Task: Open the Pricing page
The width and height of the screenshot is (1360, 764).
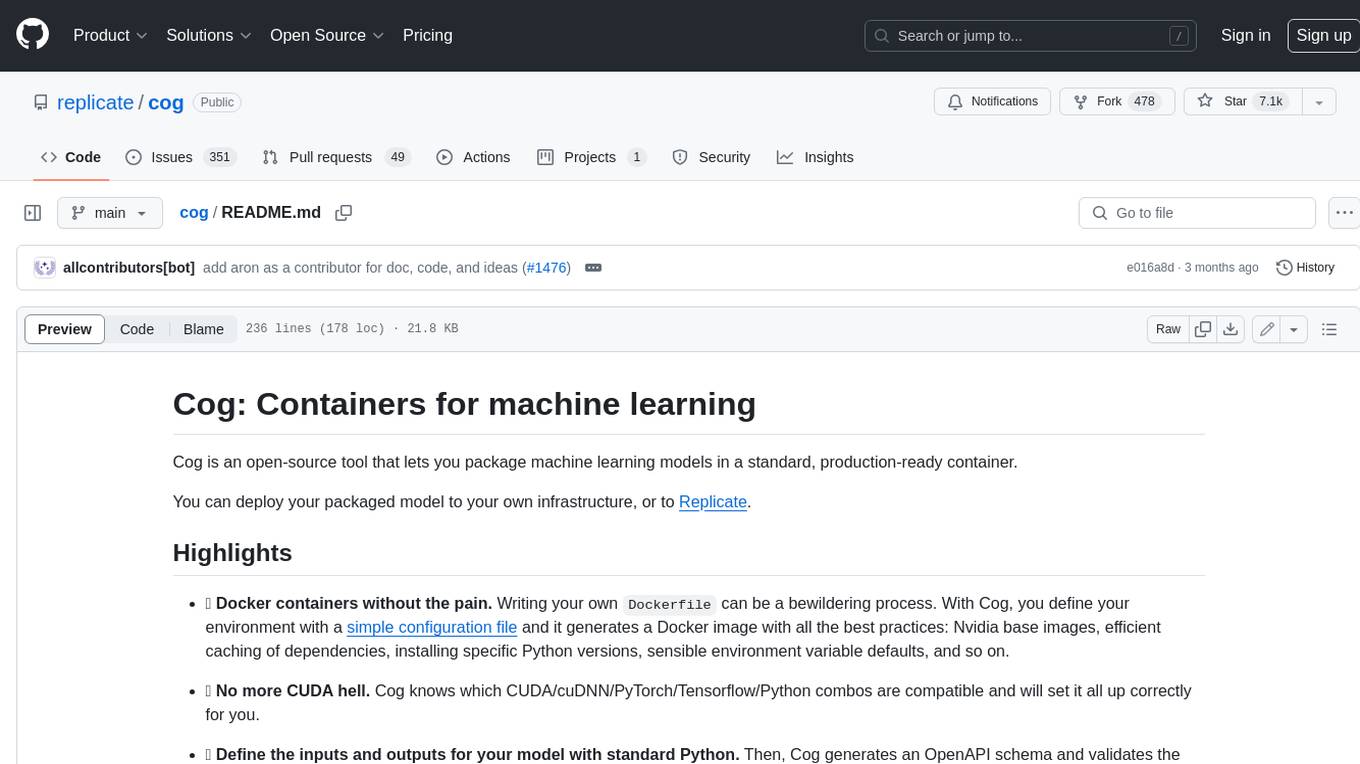Action: click(x=427, y=35)
